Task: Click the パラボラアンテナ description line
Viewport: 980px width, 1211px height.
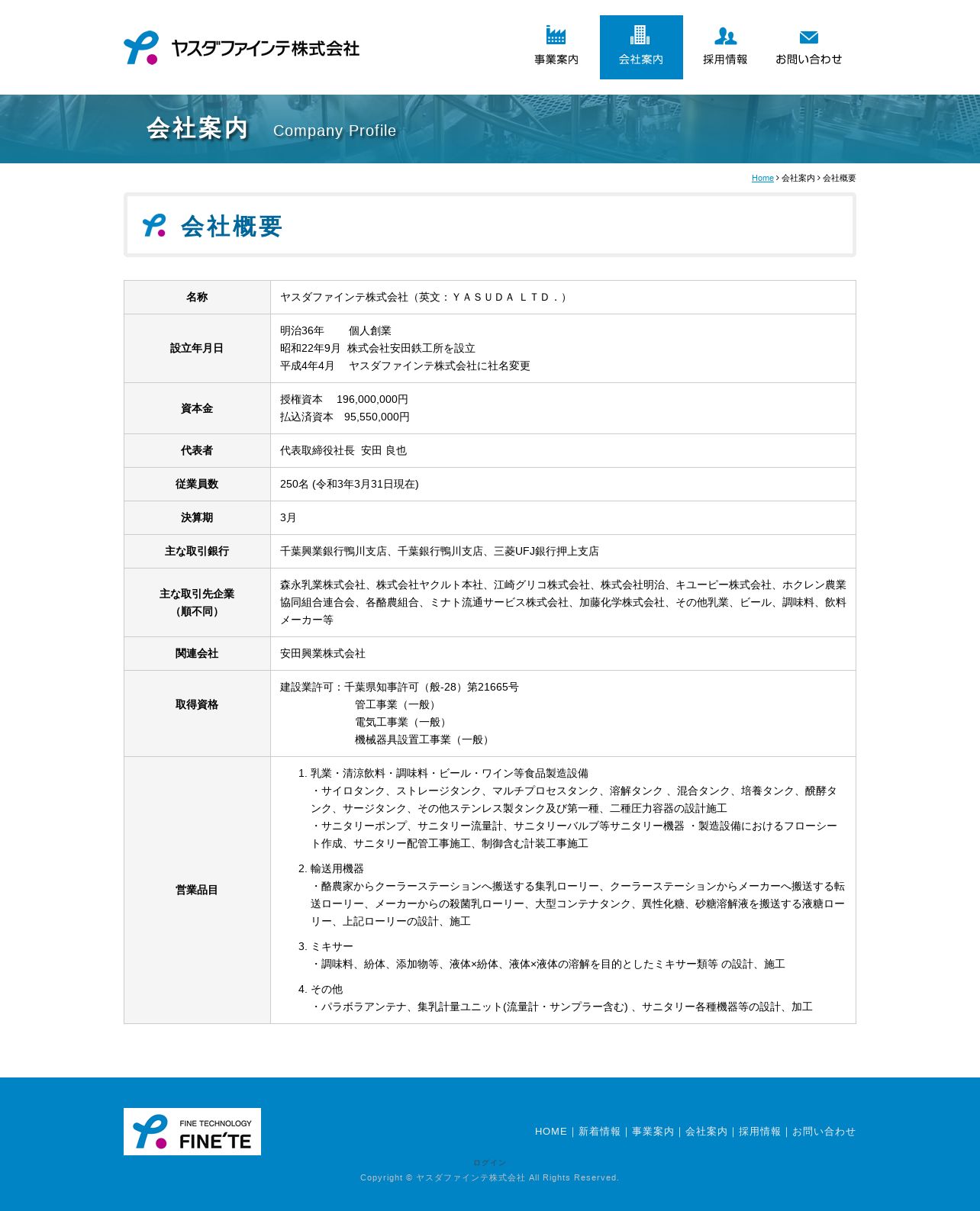Action: point(562,1007)
